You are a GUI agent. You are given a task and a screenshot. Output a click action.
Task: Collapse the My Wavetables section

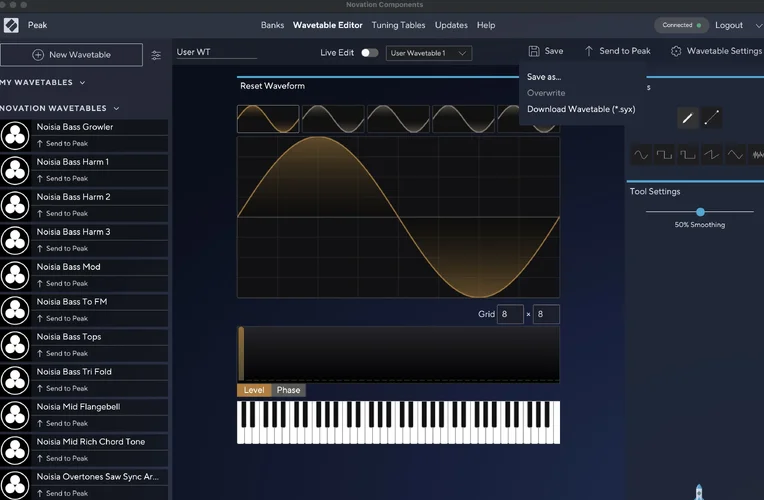82,83
